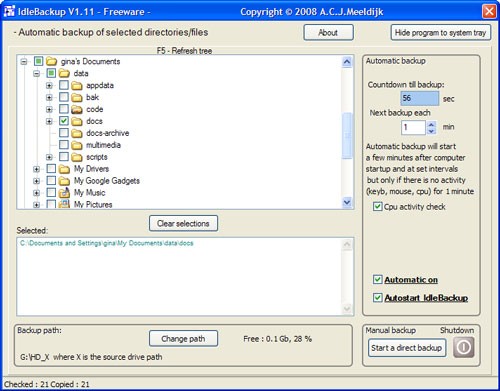Uncheck Autostart IdleBackup checkbox
The image size is (500, 391).
coord(377,297)
